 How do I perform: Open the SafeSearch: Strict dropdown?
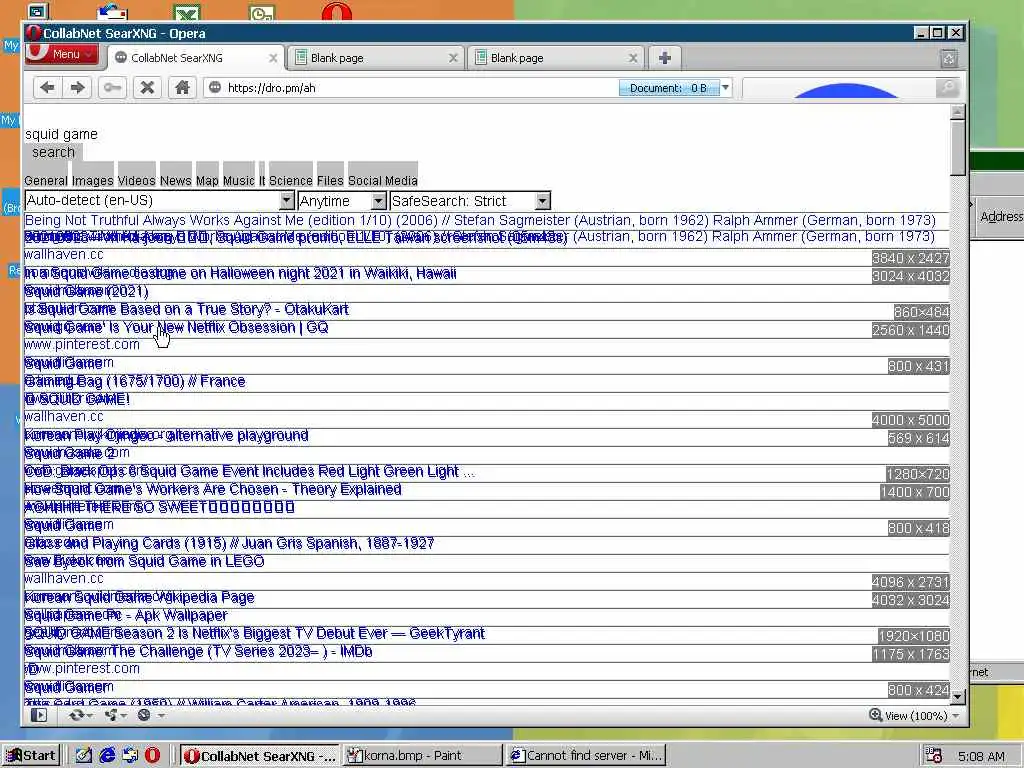tap(470, 200)
